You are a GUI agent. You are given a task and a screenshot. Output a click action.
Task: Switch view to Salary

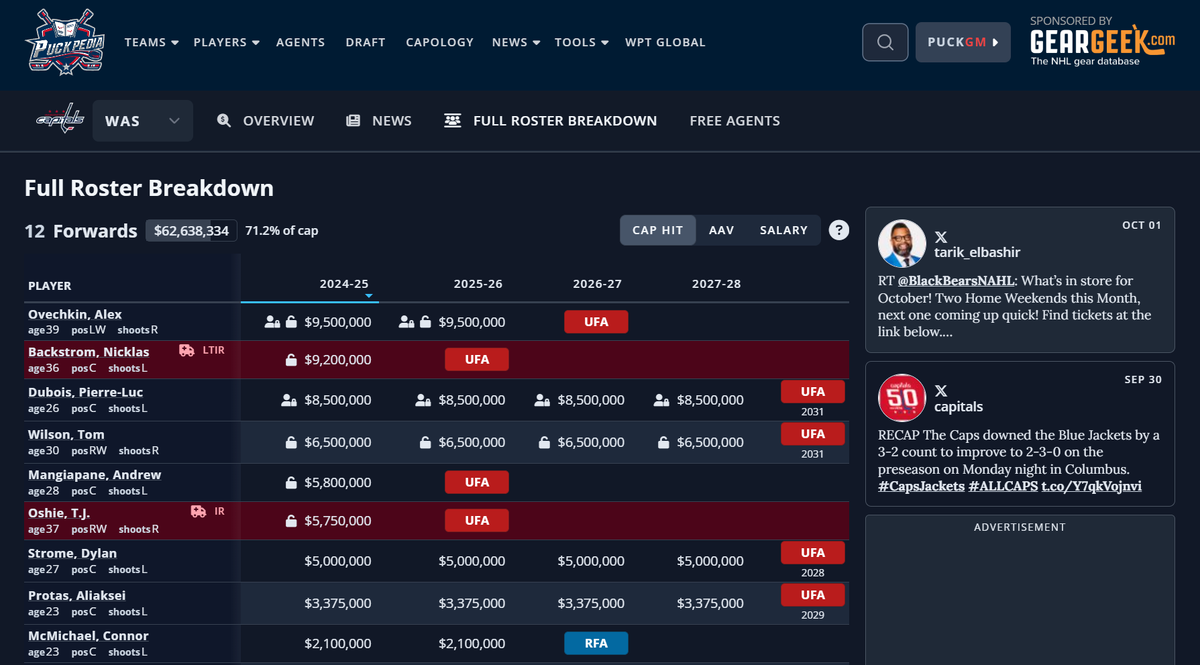(x=784, y=230)
